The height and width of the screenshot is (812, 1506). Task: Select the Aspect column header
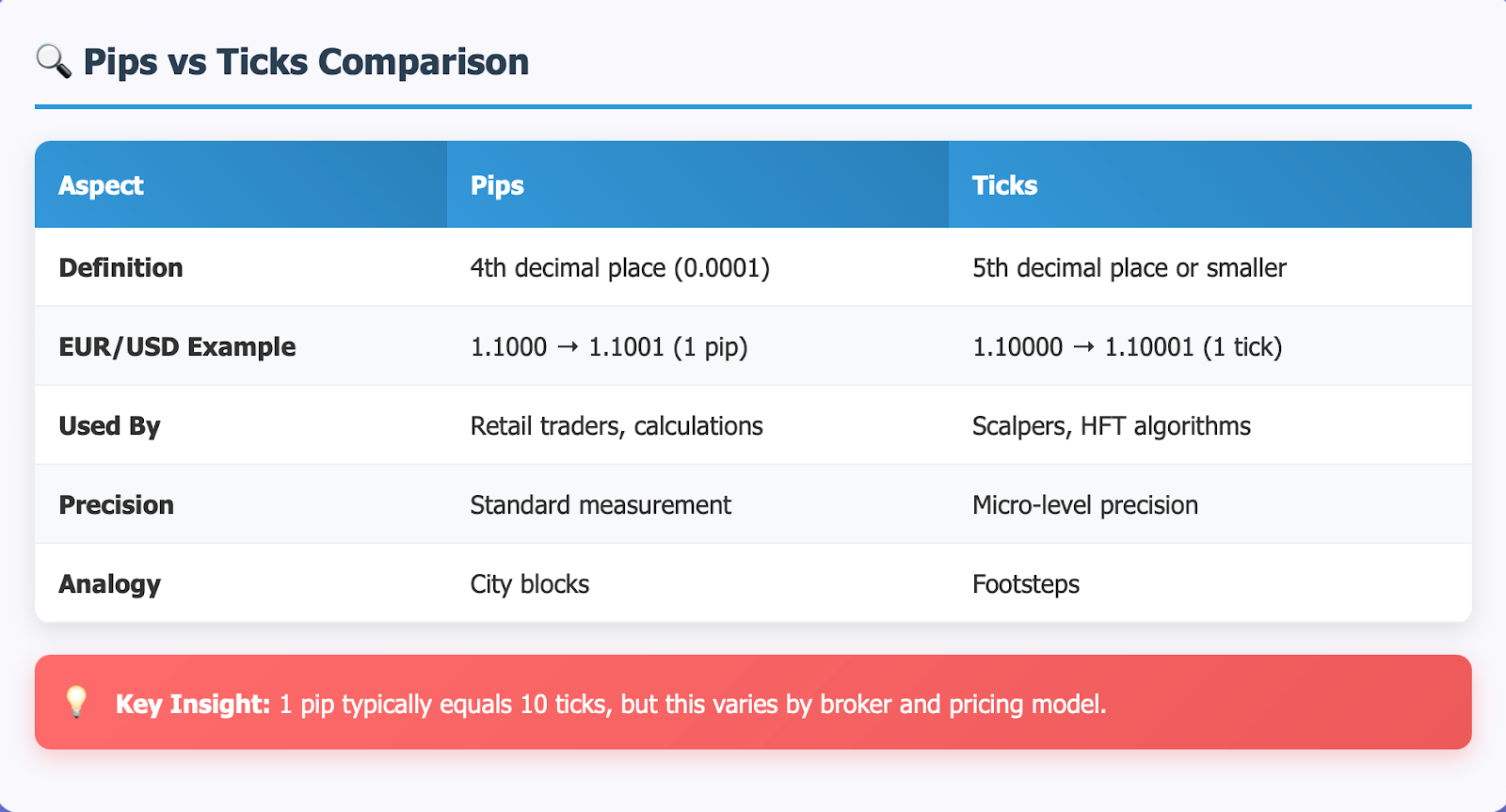tap(241, 184)
